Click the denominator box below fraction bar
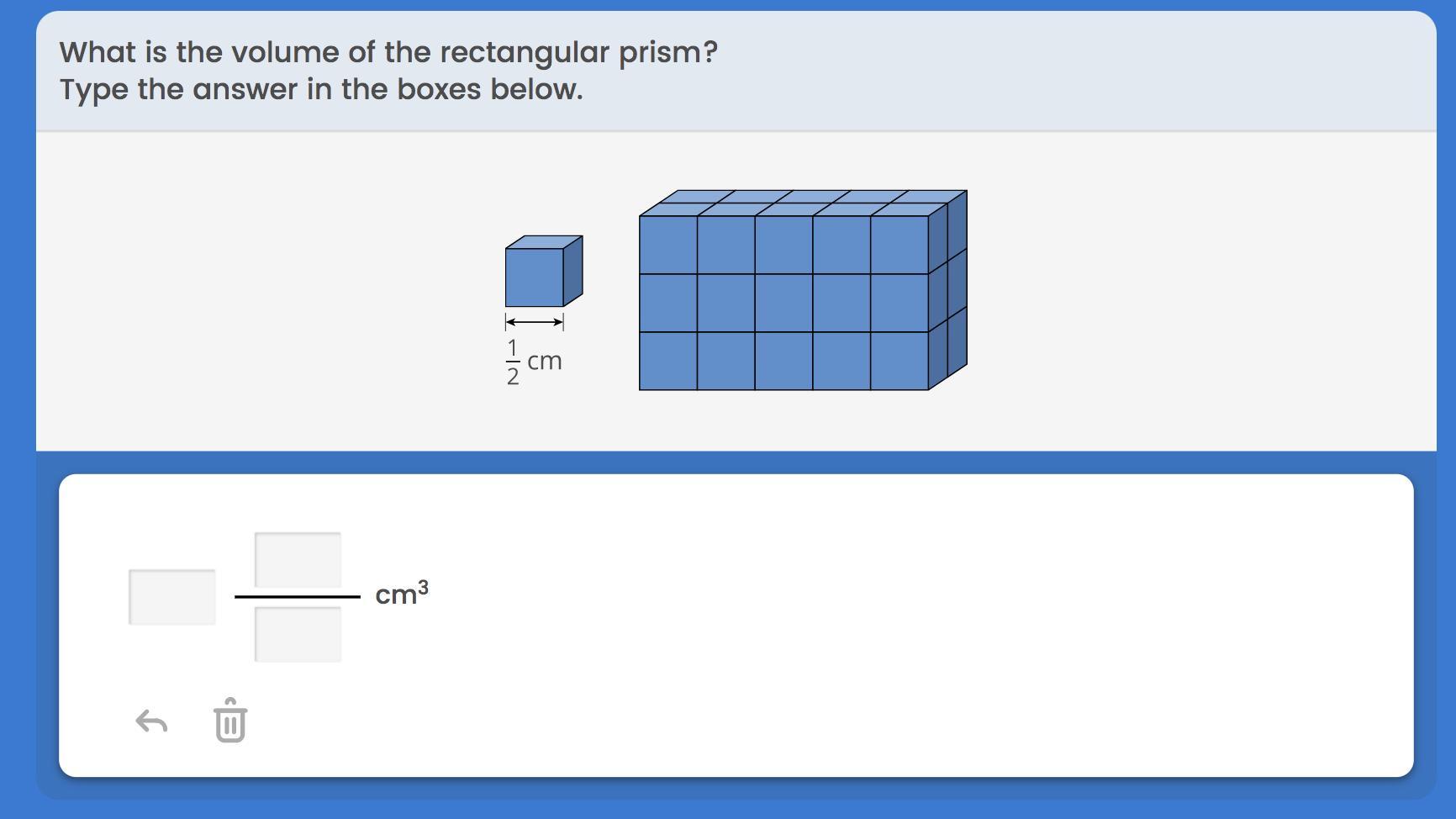The width and height of the screenshot is (1456, 819). pos(298,634)
